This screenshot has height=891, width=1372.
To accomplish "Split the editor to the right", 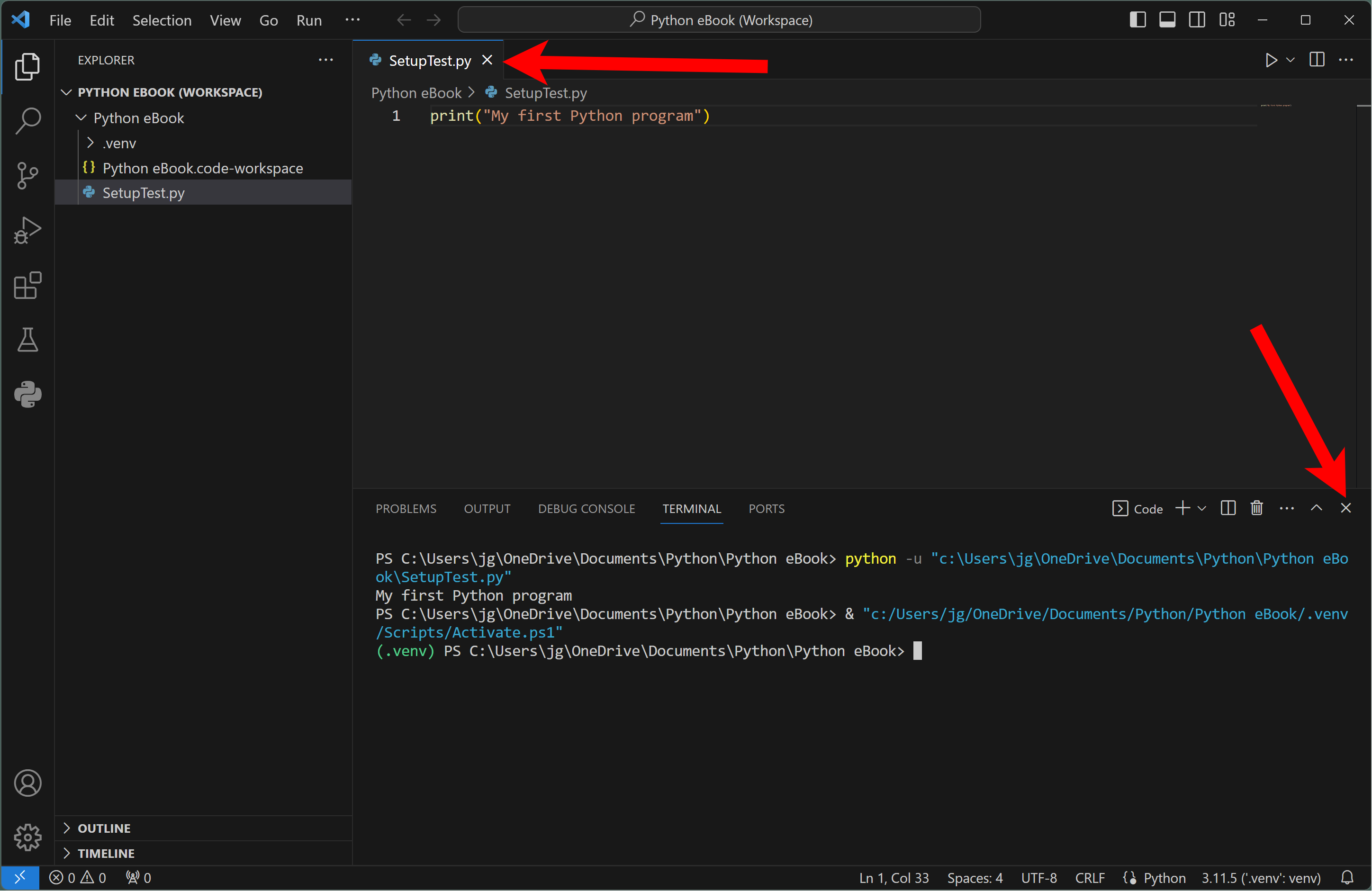I will coord(1317,60).
